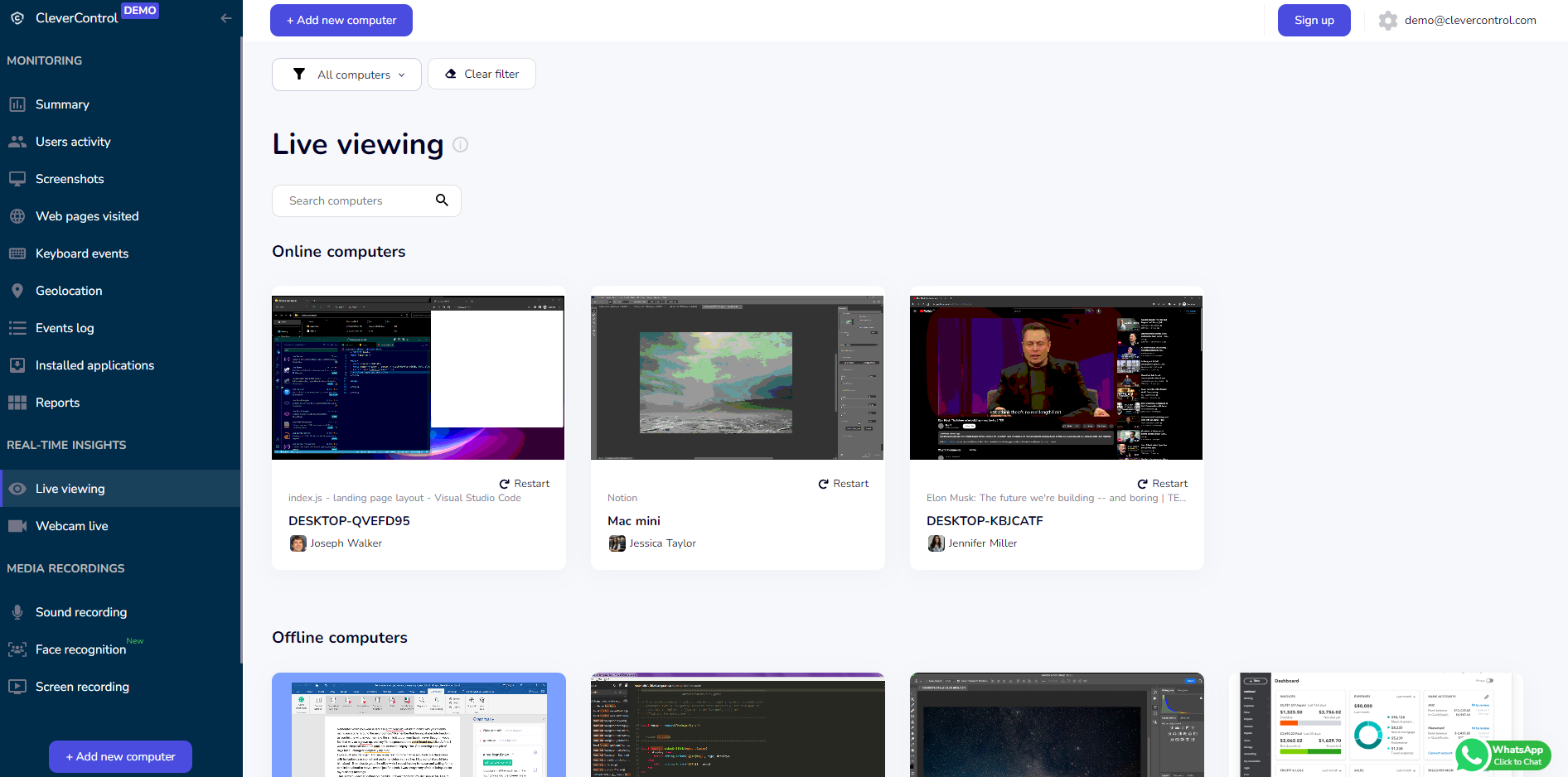Open DESKTOP-QVEFD95 live screen thumbnail
This screenshot has height=777, width=1568.
tap(419, 378)
